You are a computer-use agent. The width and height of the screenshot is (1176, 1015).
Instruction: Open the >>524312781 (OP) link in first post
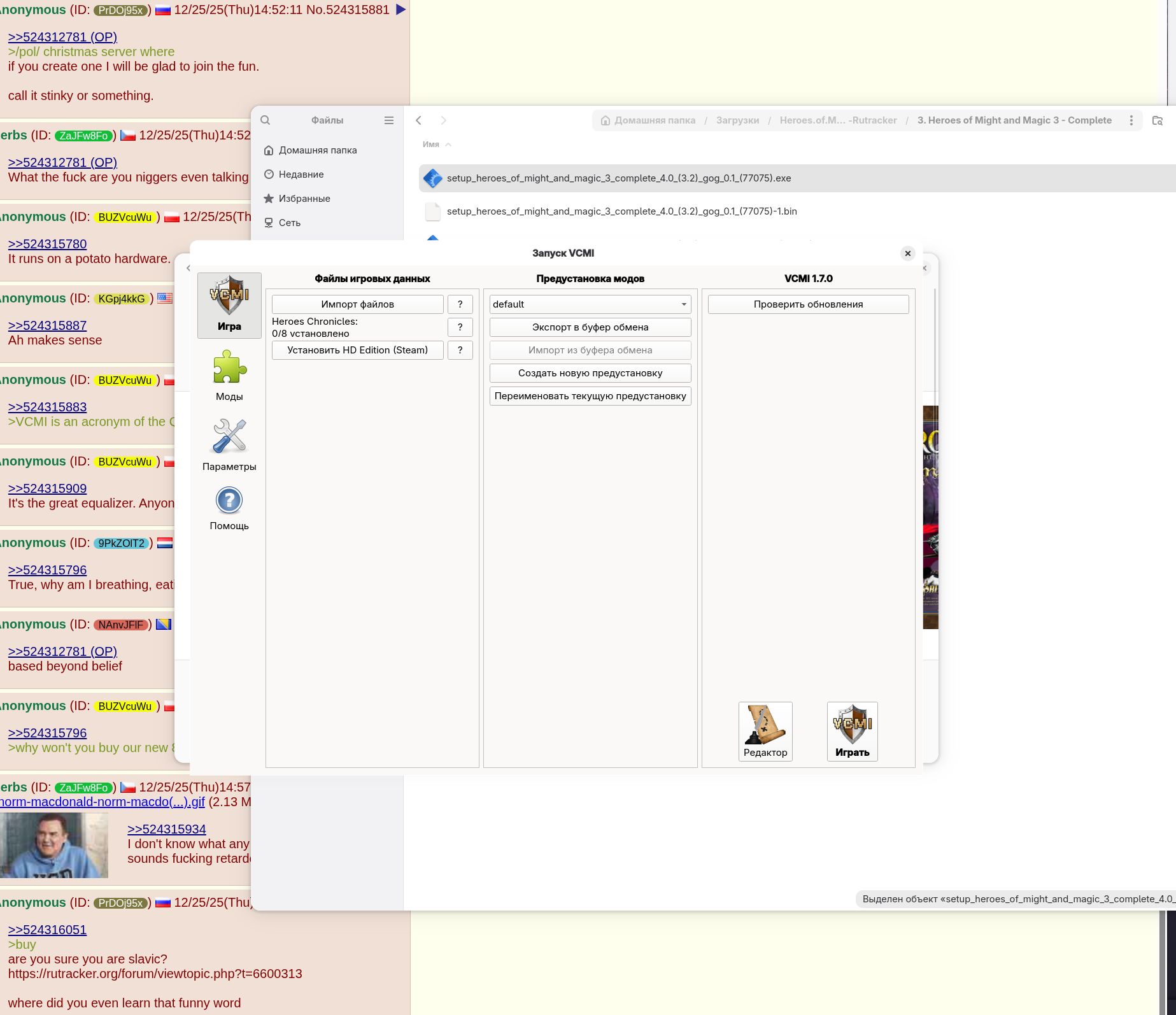(62, 37)
